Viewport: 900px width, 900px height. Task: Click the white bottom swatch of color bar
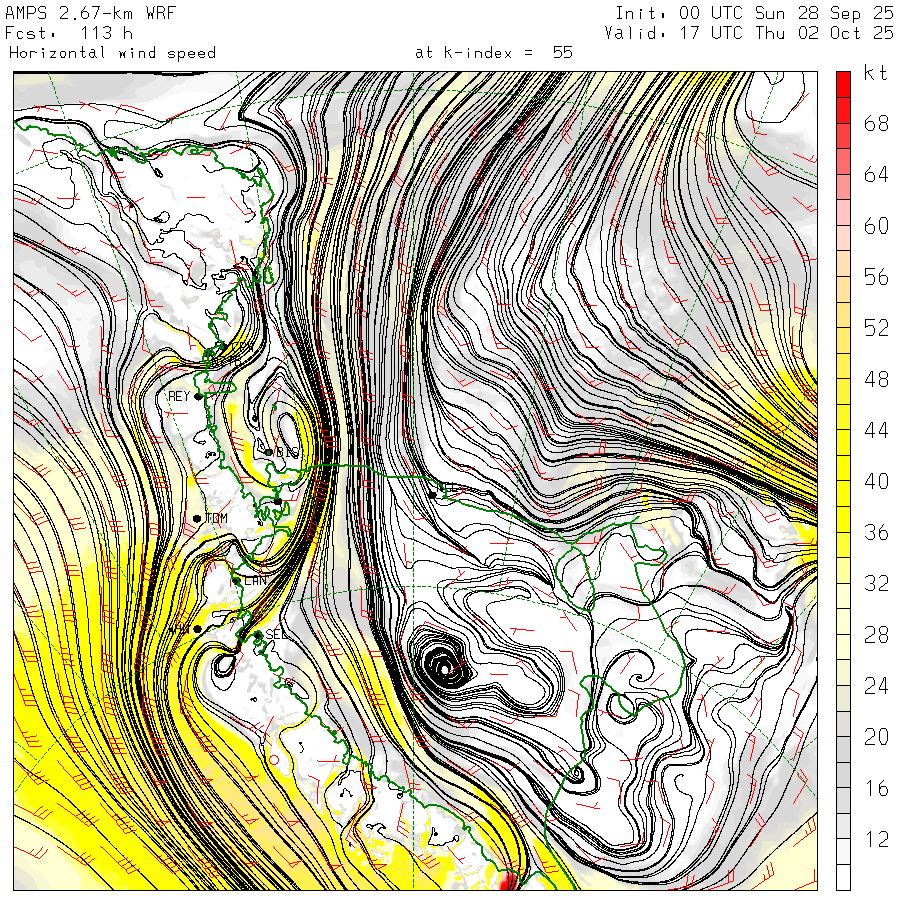[x=843, y=877]
